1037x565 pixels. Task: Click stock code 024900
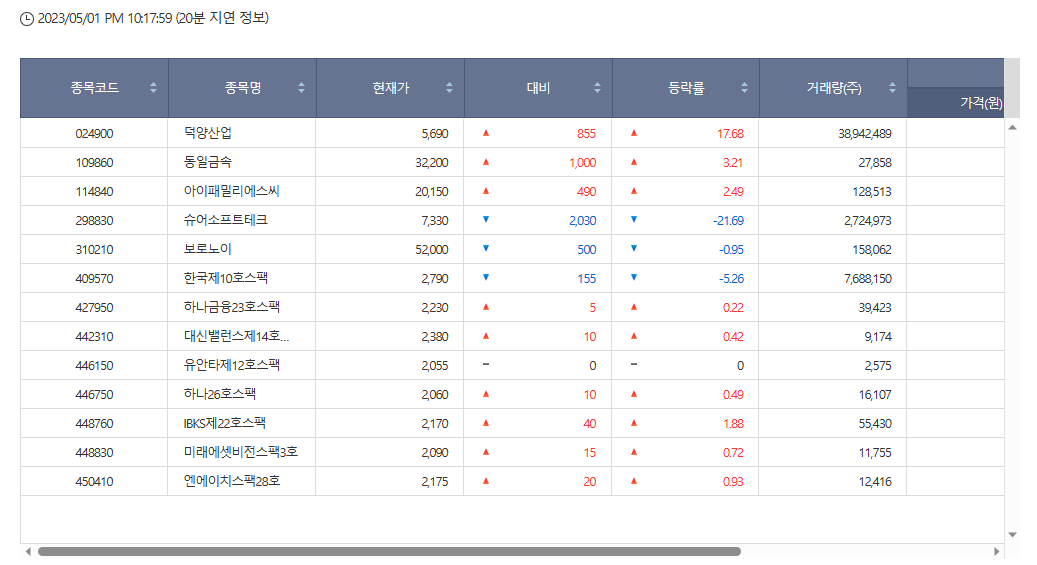pos(94,134)
